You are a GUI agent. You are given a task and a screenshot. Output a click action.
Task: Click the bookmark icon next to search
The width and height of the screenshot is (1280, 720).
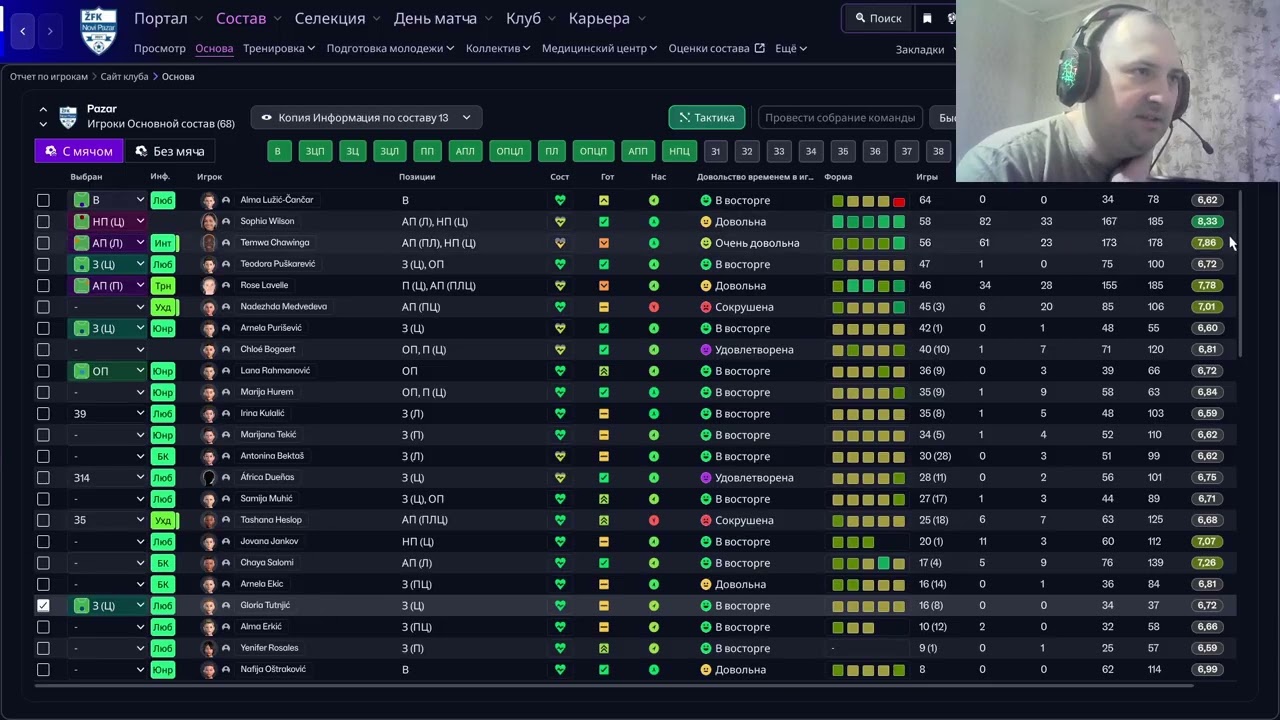coord(927,18)
